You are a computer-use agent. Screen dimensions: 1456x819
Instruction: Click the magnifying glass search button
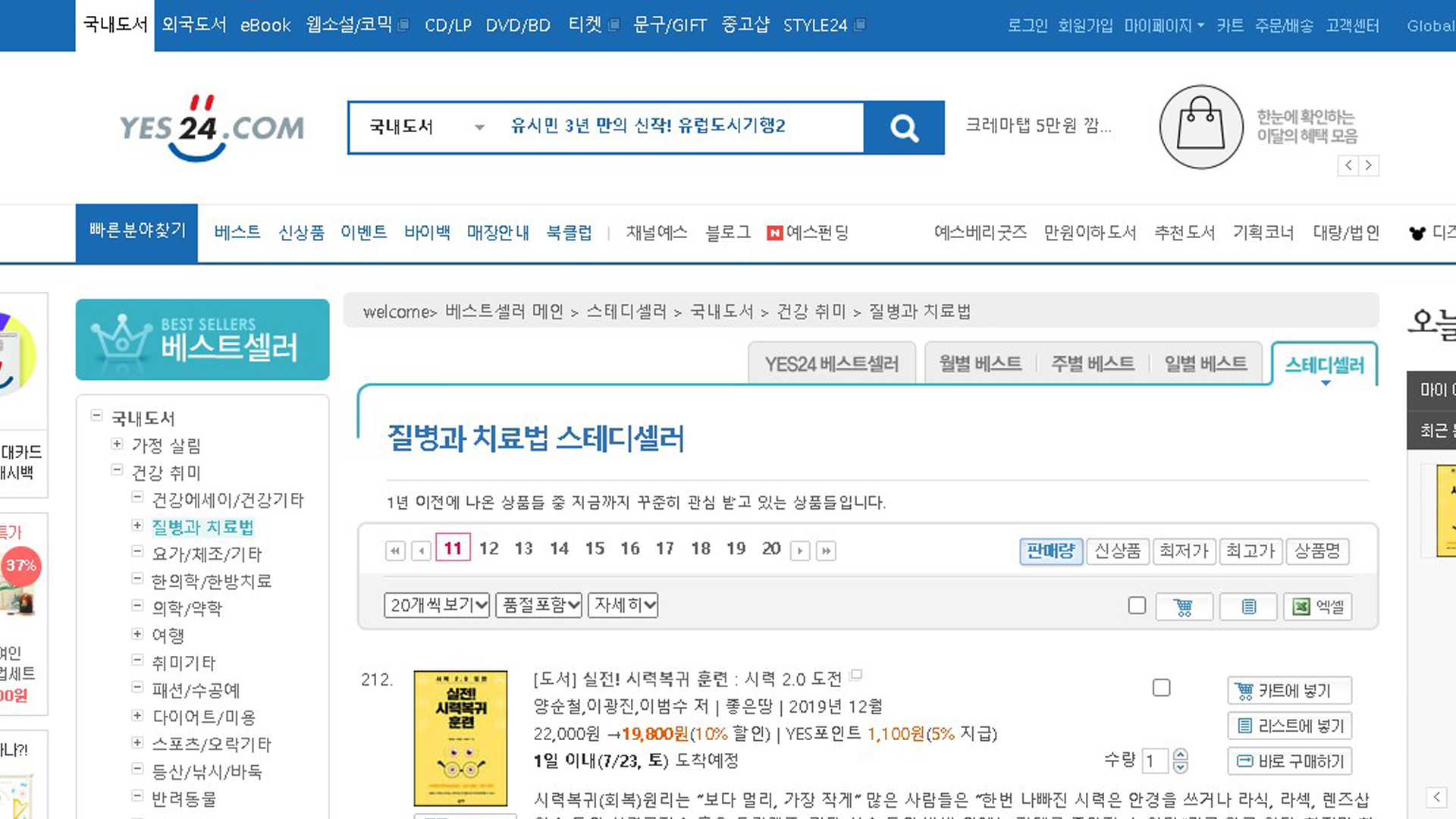(x=904, y=127)
